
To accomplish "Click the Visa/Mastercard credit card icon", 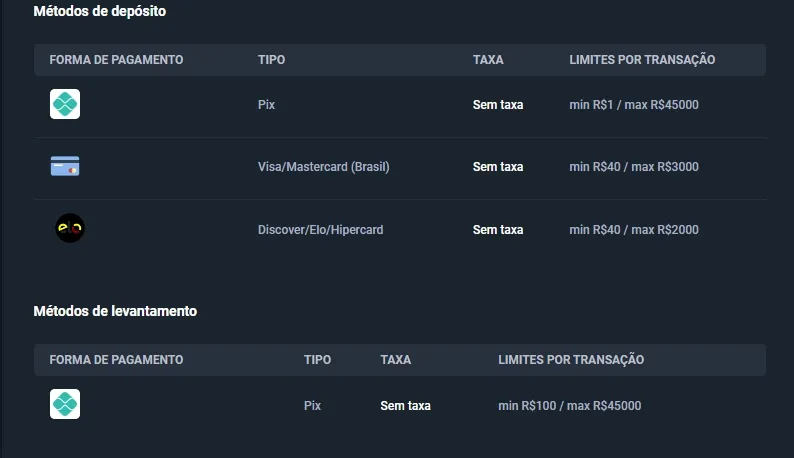I will (65, 167).
